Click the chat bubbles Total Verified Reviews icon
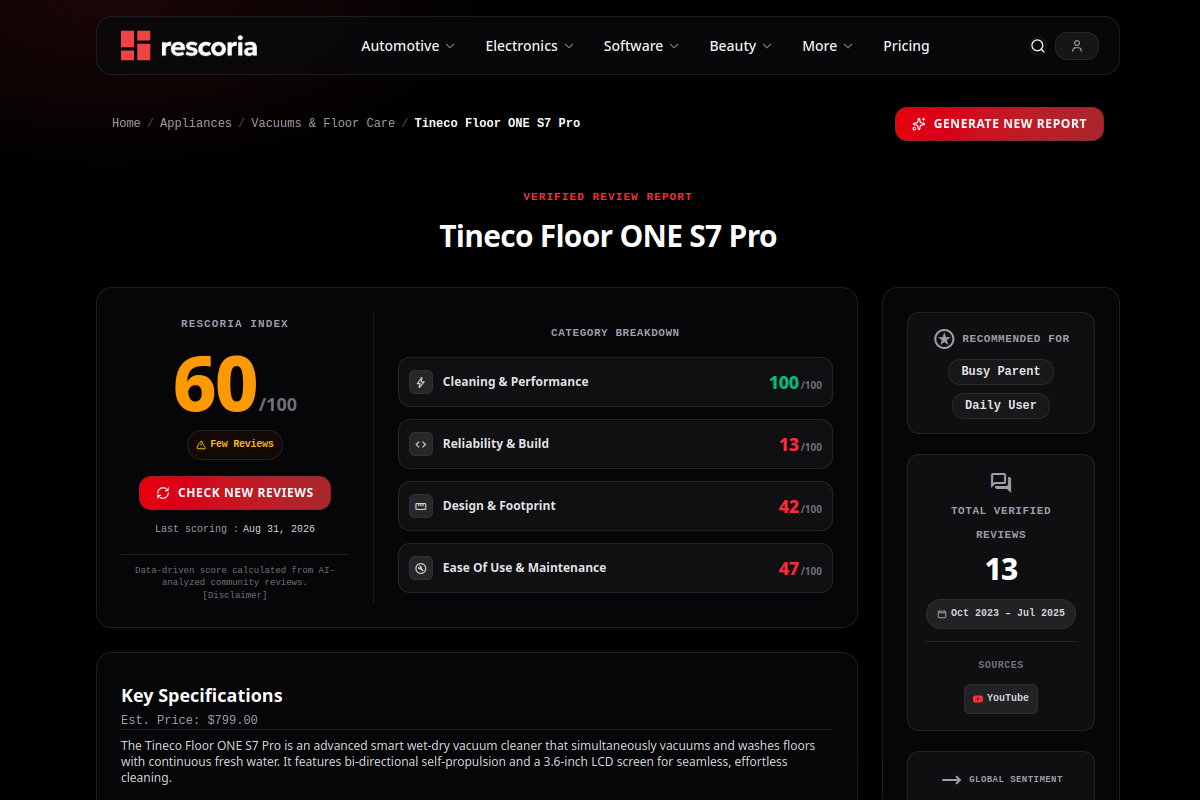The image size is (1200, 800). pos(1001,483)
